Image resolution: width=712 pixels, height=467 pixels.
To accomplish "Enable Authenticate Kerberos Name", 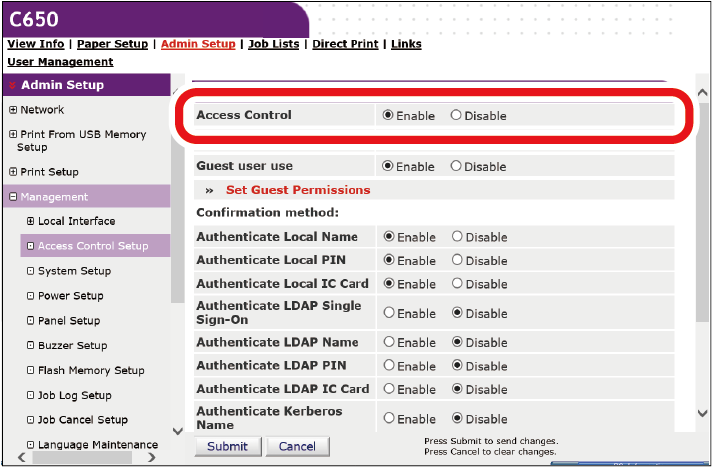I will (x=389, y=419).
